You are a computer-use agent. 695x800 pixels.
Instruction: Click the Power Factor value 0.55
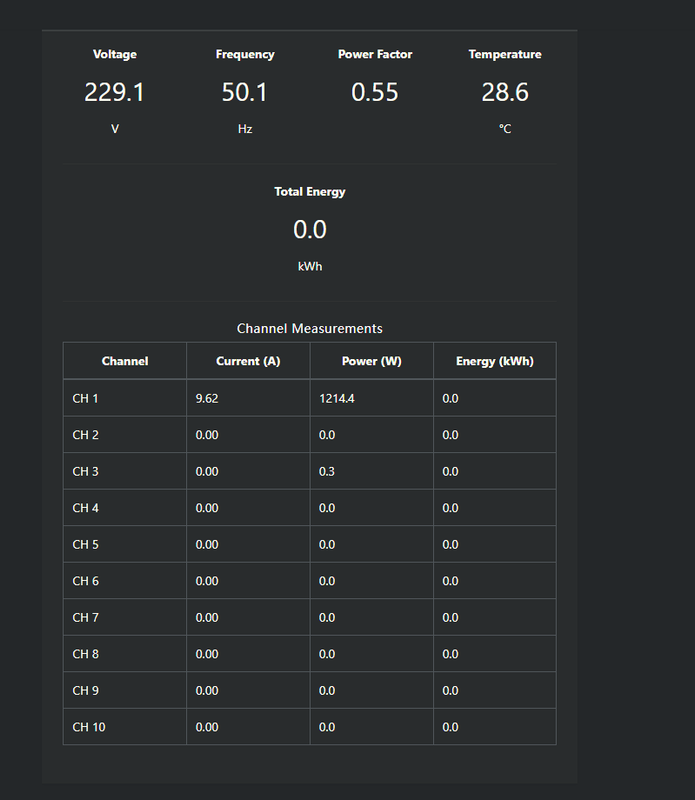[375, 92]
